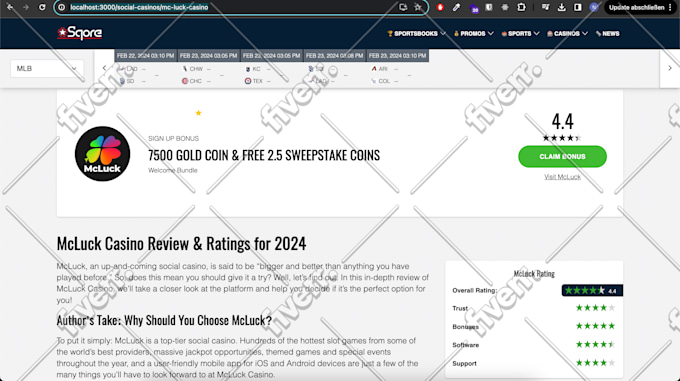Click the Welcome Bundle label

pos(173,170)
